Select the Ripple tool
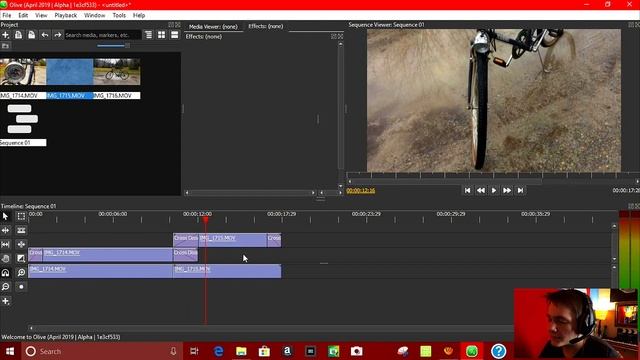640x360 pixels. click(x=5, y=230)
